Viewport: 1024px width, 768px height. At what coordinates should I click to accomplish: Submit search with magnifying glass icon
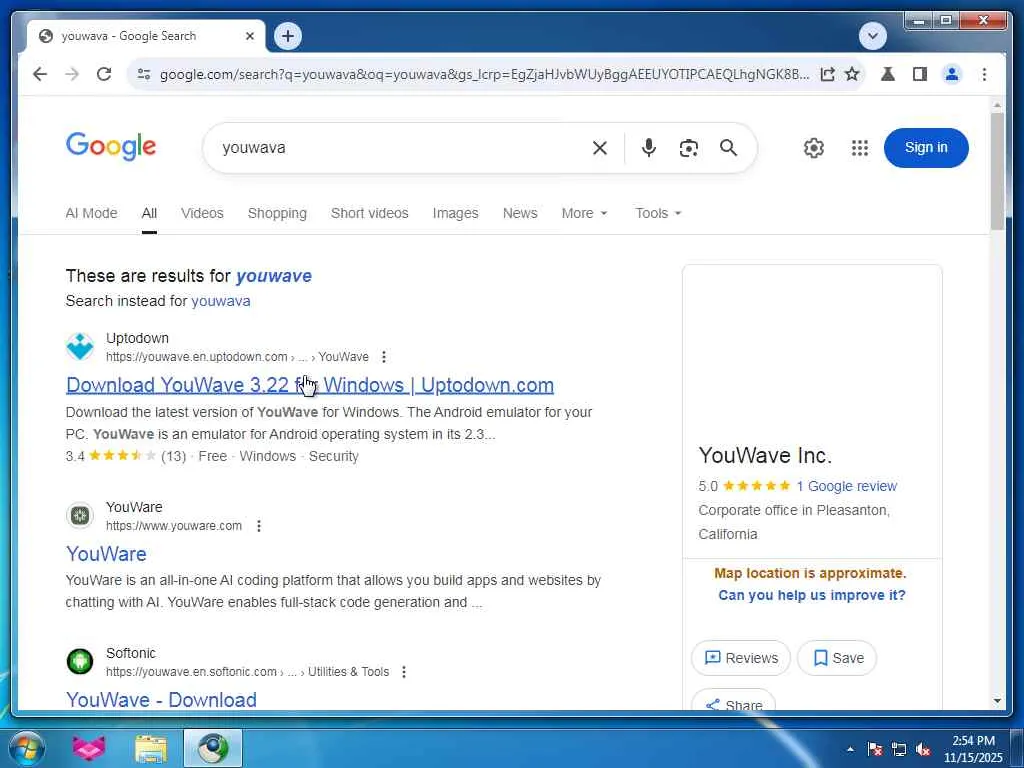click(x=728, y=148)
